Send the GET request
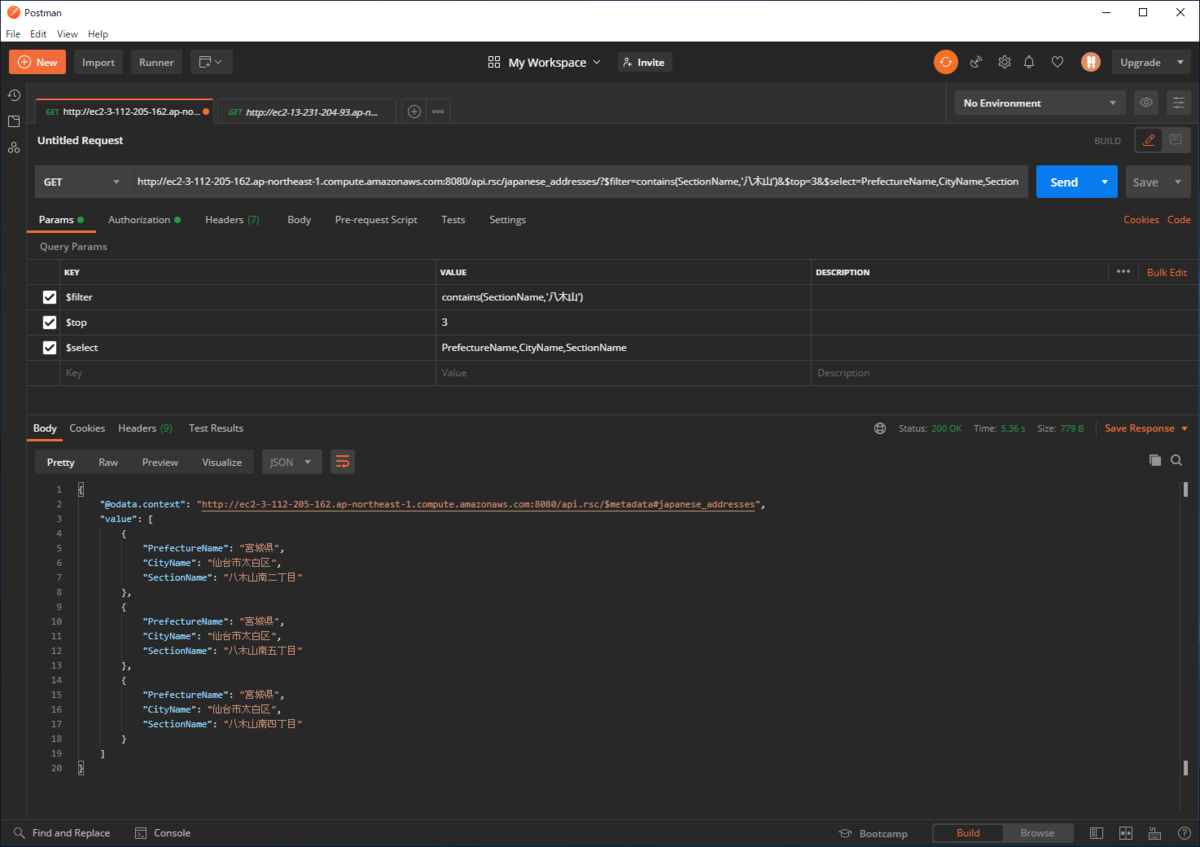 click(x=1064, y=182)
